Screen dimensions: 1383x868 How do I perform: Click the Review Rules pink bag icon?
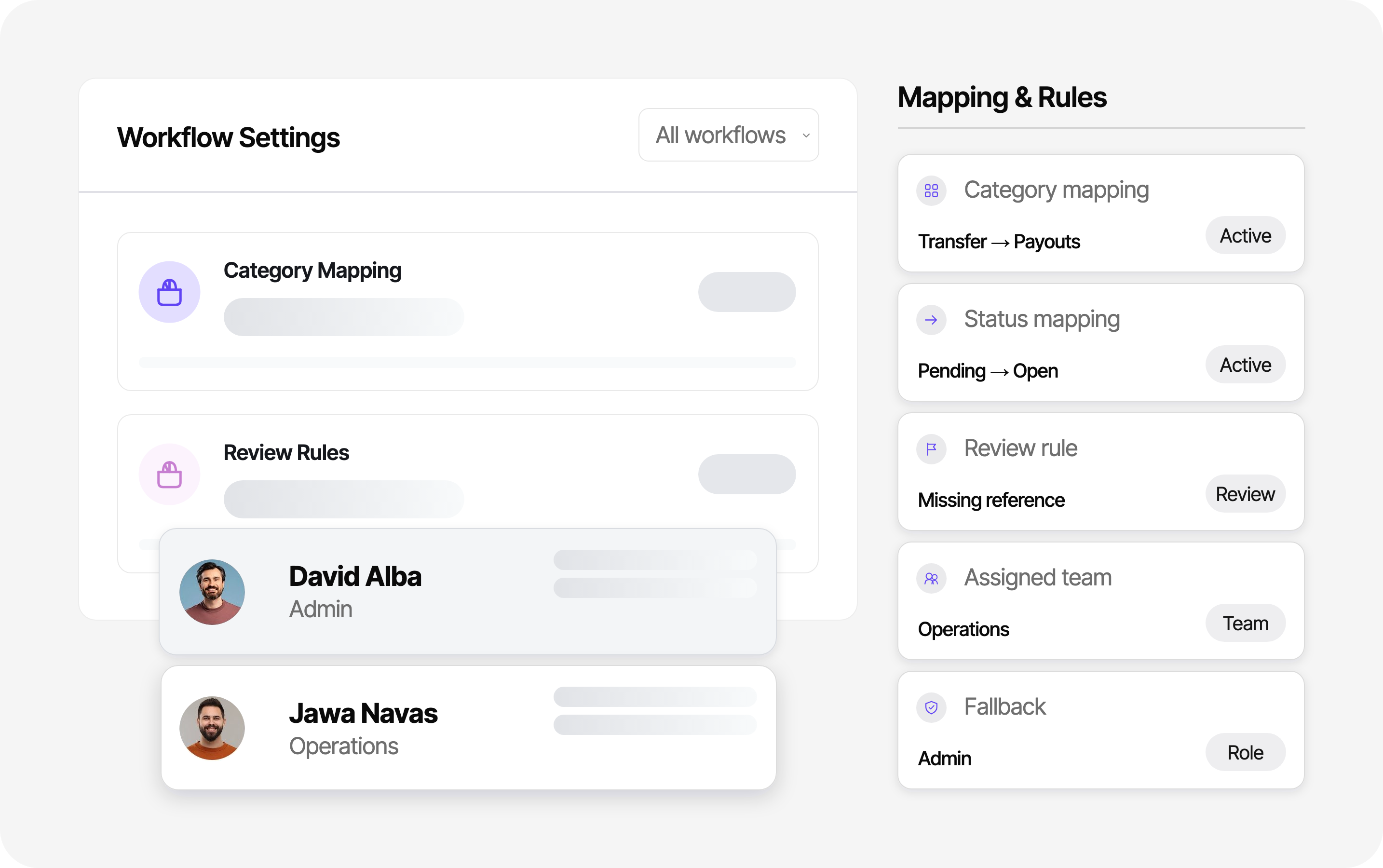tap(169, 474)
